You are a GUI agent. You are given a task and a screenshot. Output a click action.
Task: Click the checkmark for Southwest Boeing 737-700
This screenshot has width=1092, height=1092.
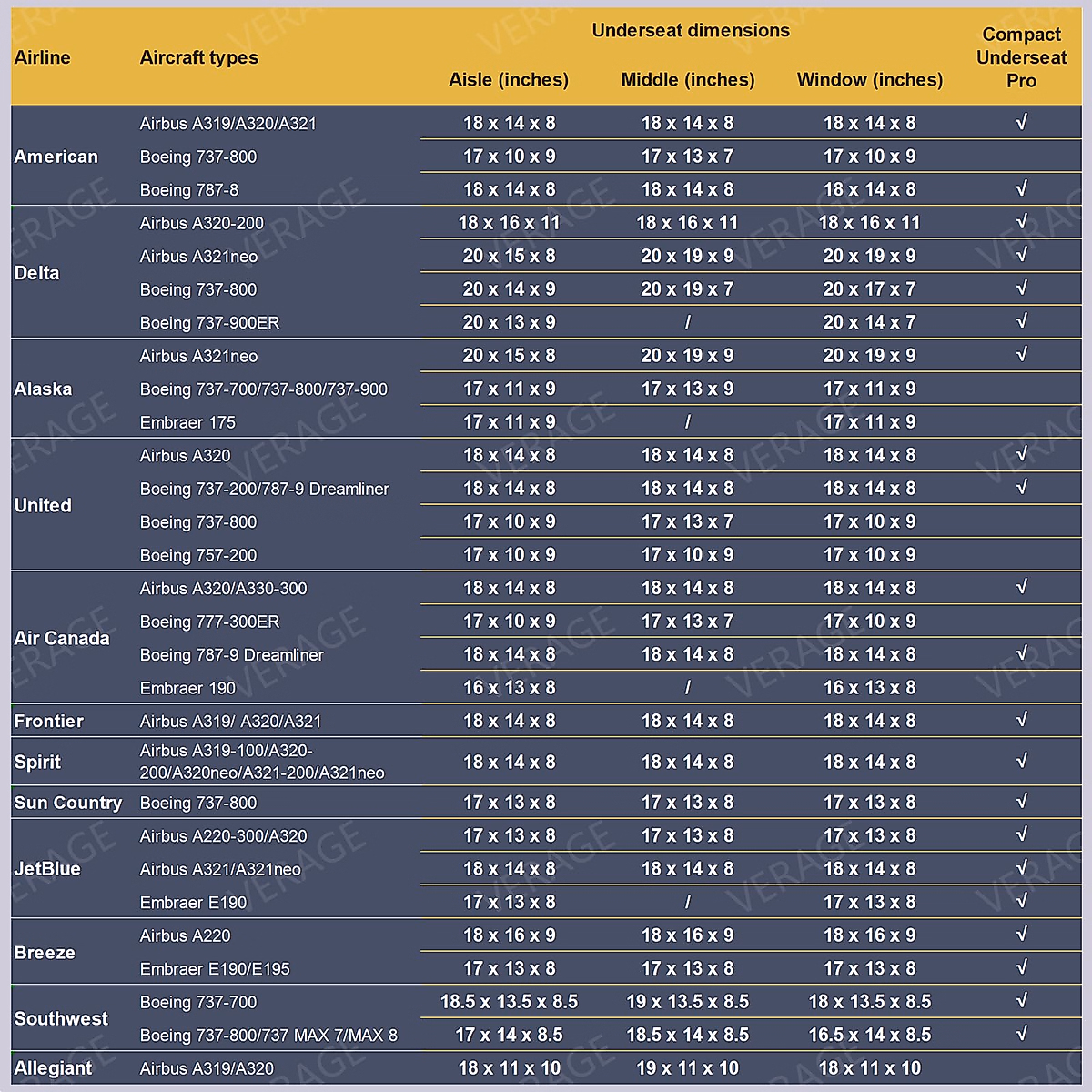coord(1021,1000)
